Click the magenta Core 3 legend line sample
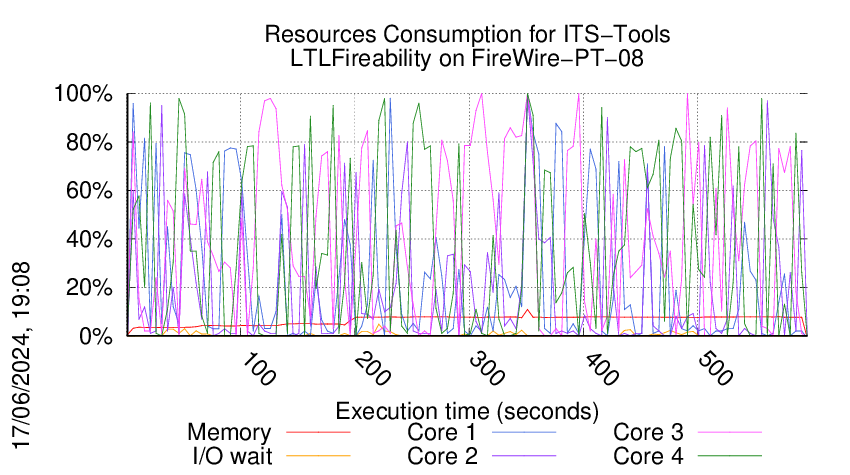 (730, 432)
